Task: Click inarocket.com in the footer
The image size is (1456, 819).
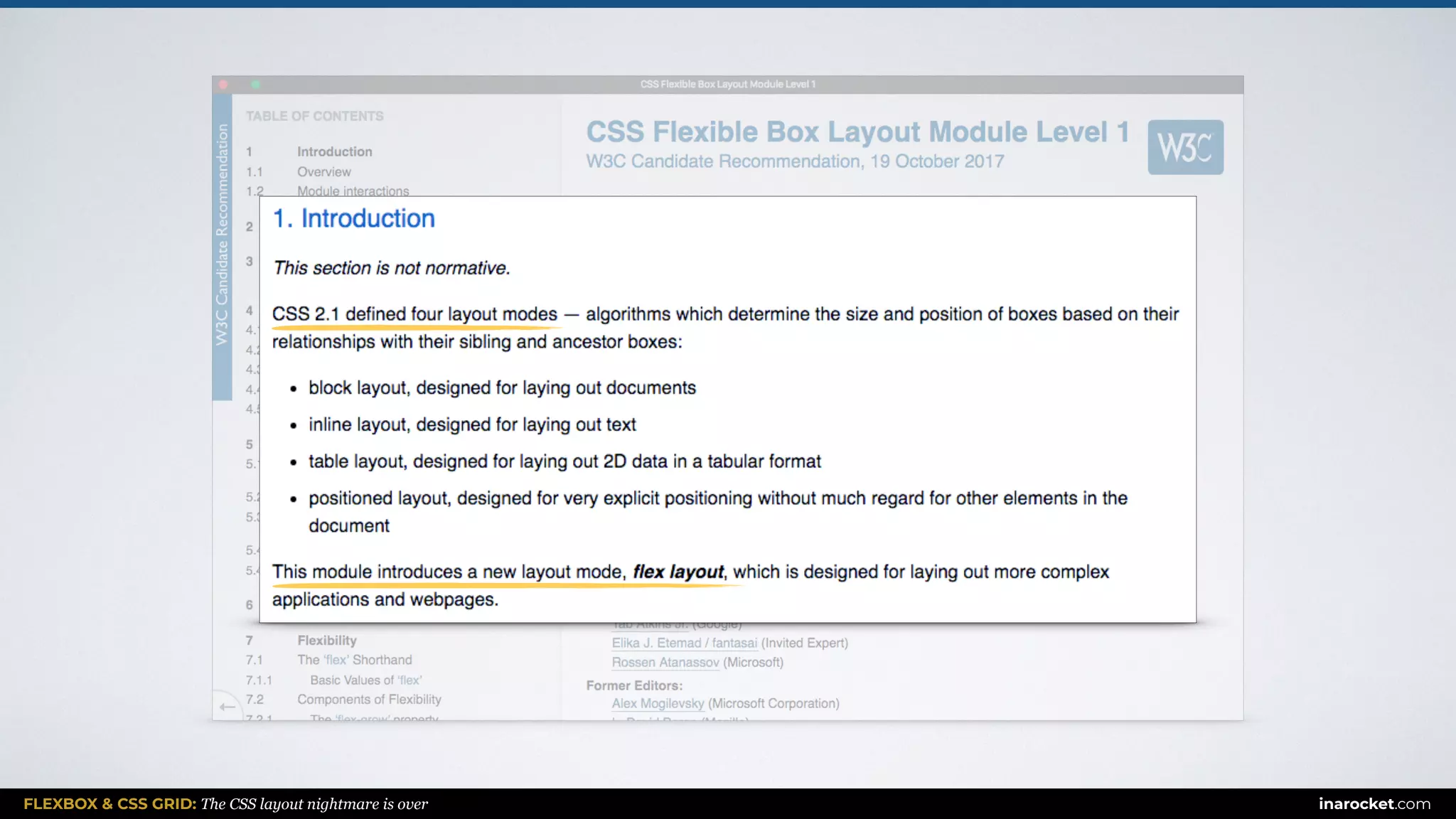Action: (x=1374, y=803)
